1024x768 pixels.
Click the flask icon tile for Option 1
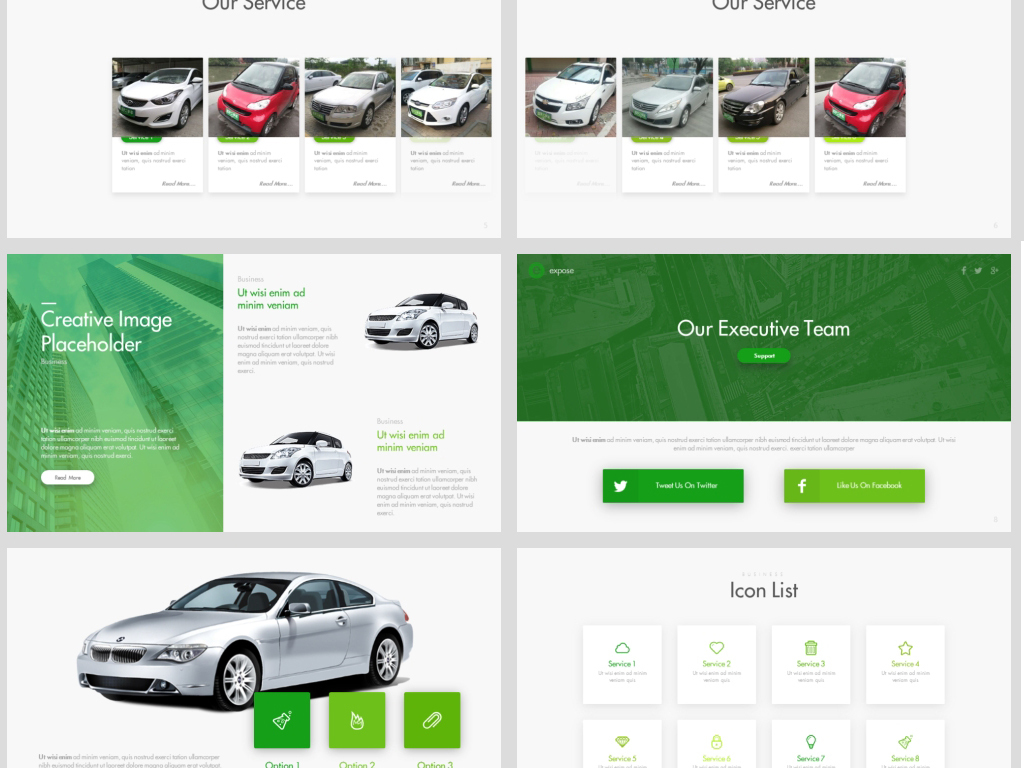(282, 720)
